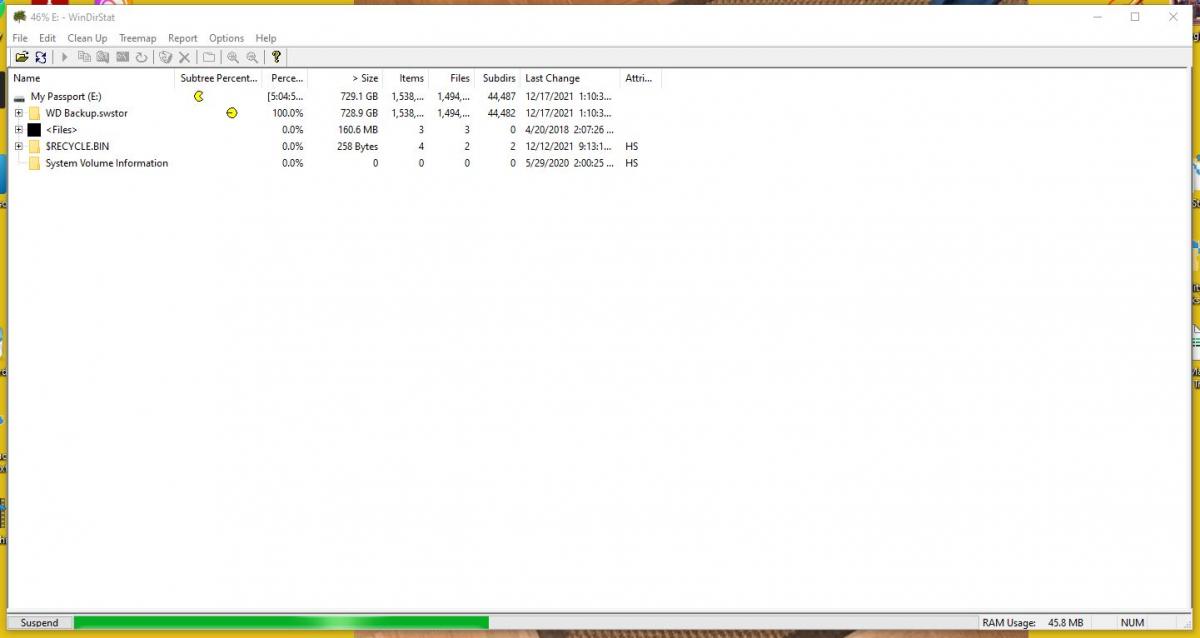Open the Edit menu

pyautogui.click(x=47, y=38)
